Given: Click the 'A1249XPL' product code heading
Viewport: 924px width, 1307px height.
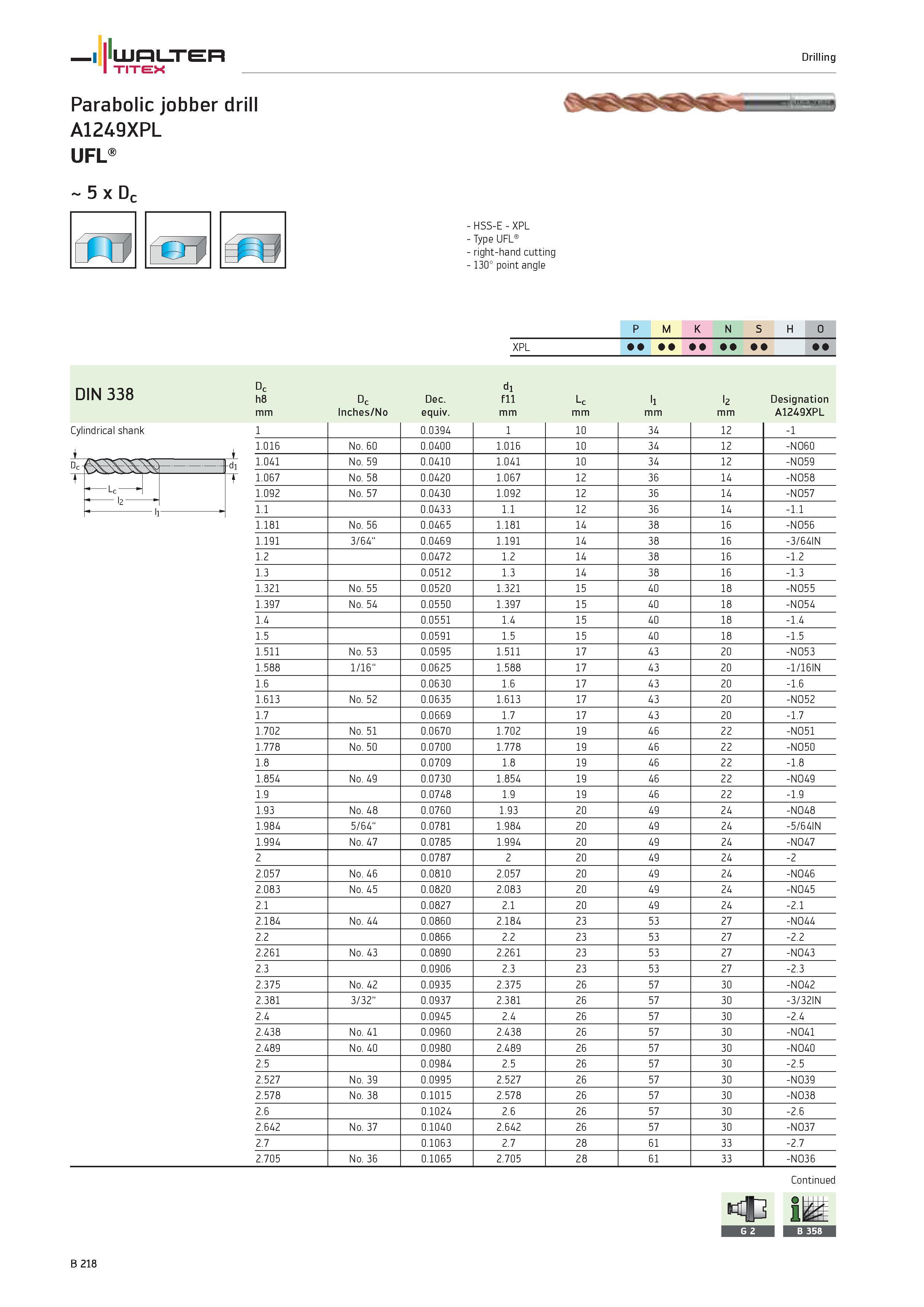Looking at the screenshot, I should [x=116, y=130].
